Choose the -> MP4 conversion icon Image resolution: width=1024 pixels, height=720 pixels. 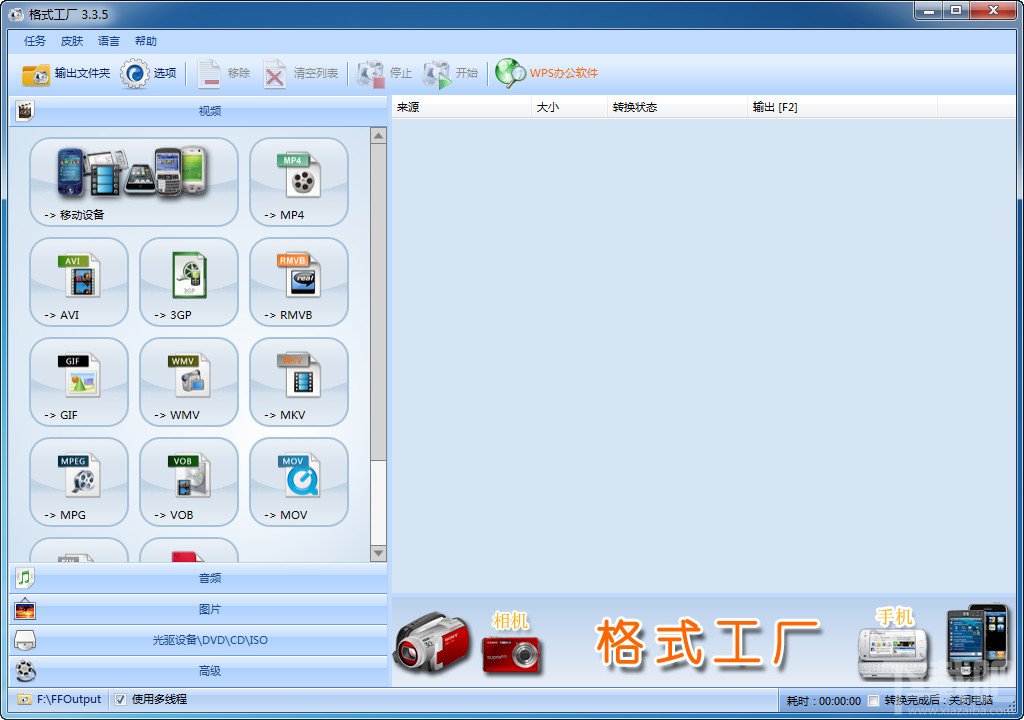[x=298, y=182]
